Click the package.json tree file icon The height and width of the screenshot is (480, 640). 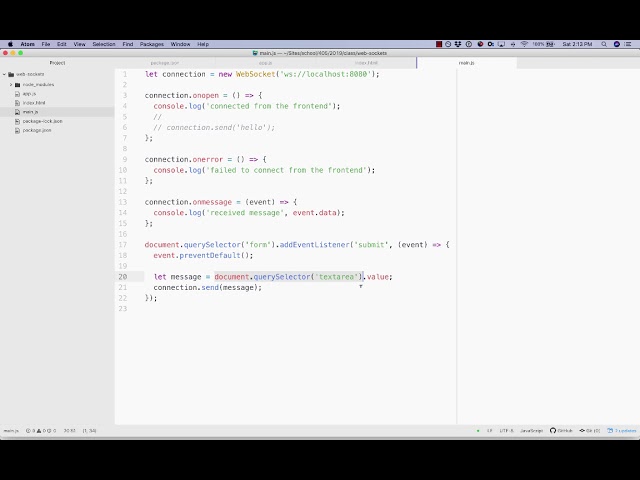17,130
